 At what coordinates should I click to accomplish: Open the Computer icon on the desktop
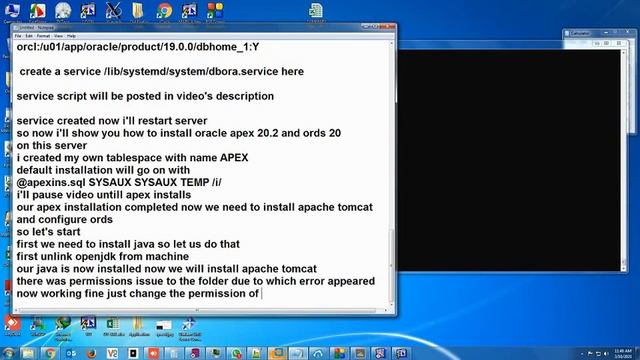click(12, 11)
